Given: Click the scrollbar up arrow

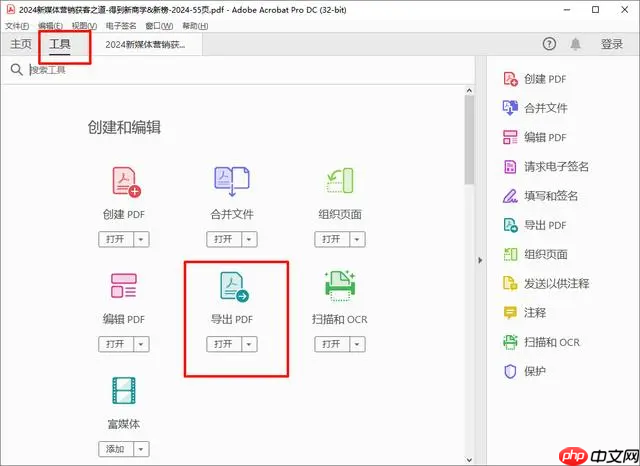Looking at the screenshot, I should (469, 91).
